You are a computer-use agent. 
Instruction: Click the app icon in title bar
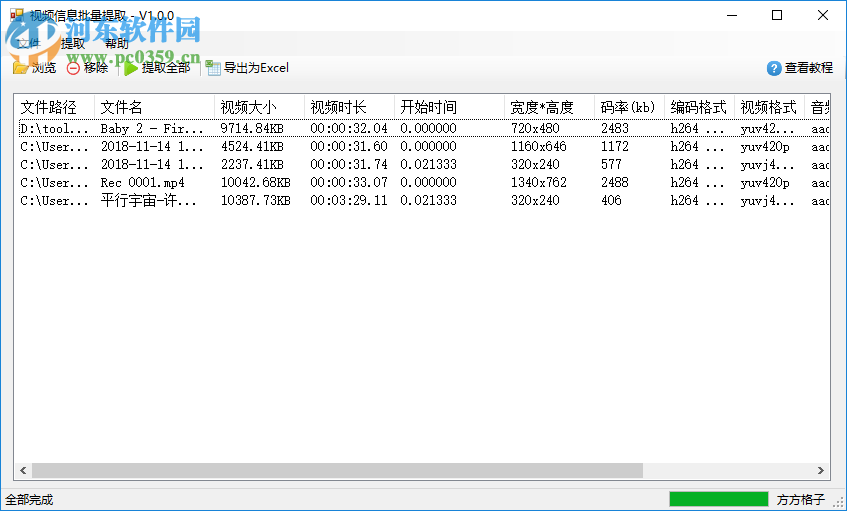click(x=16, y=15)
